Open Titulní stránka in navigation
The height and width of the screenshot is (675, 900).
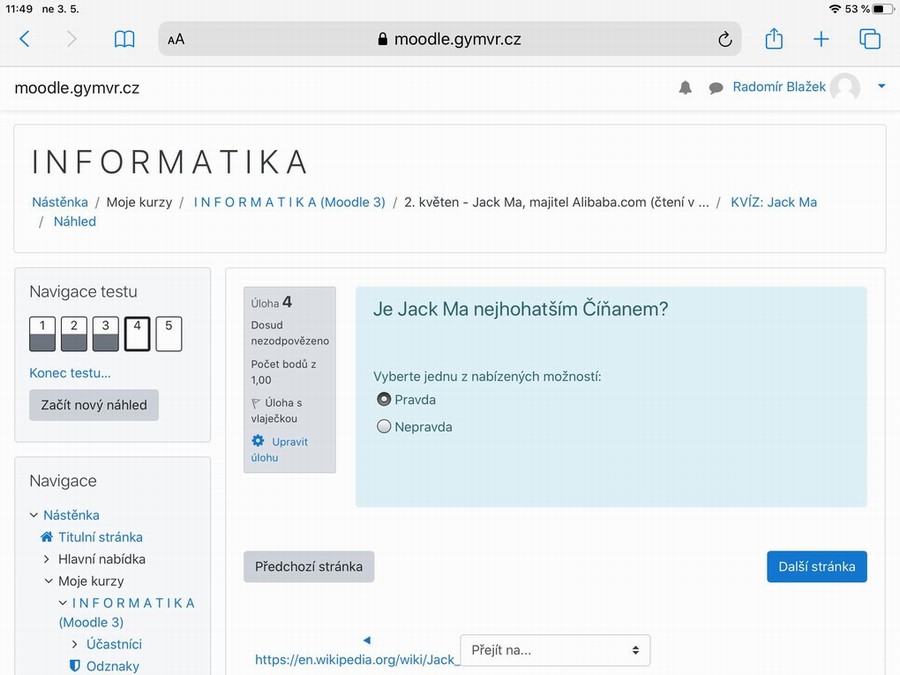point(100,537)
